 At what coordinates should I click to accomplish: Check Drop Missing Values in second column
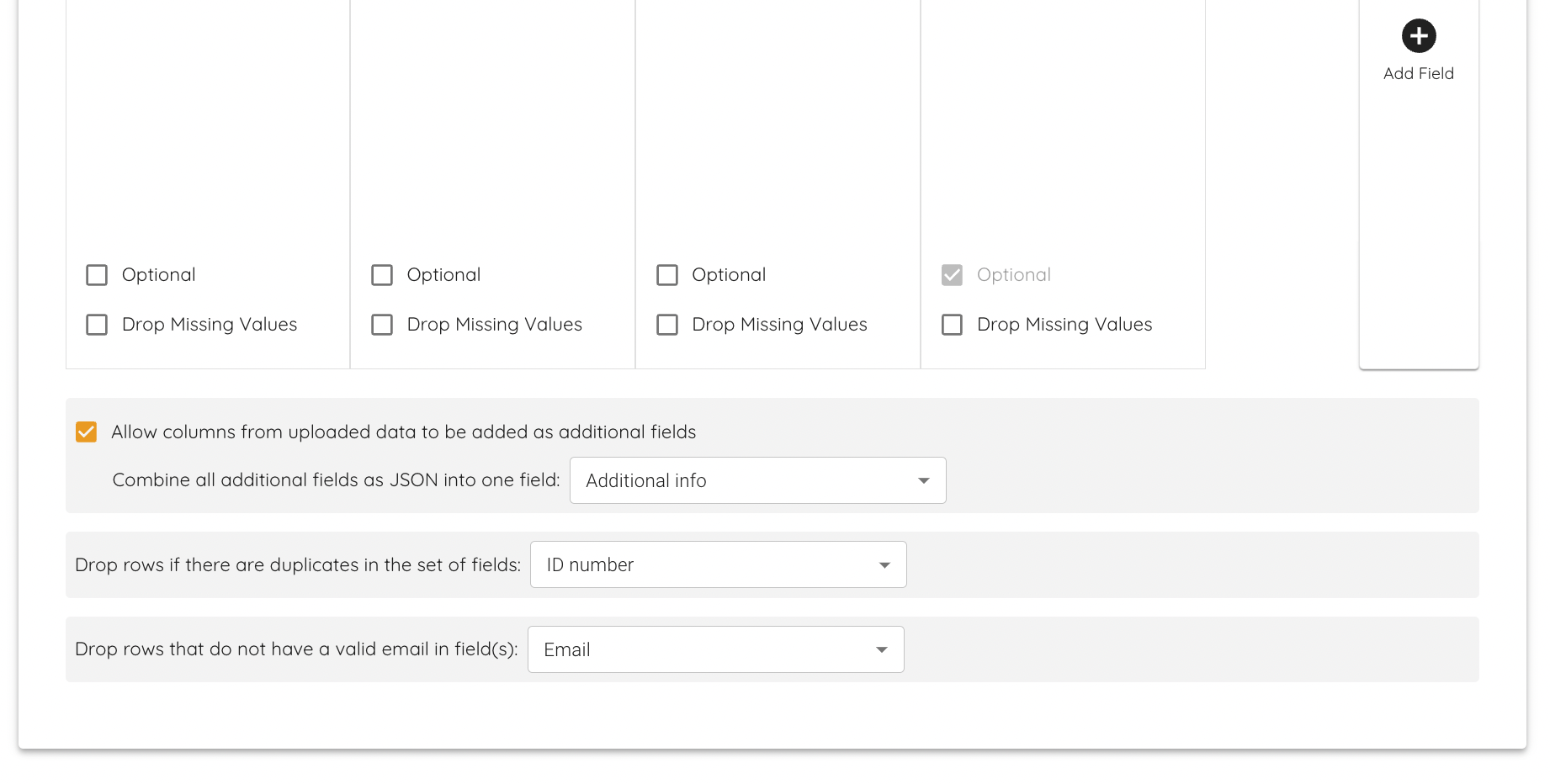[x=382, y=325]
